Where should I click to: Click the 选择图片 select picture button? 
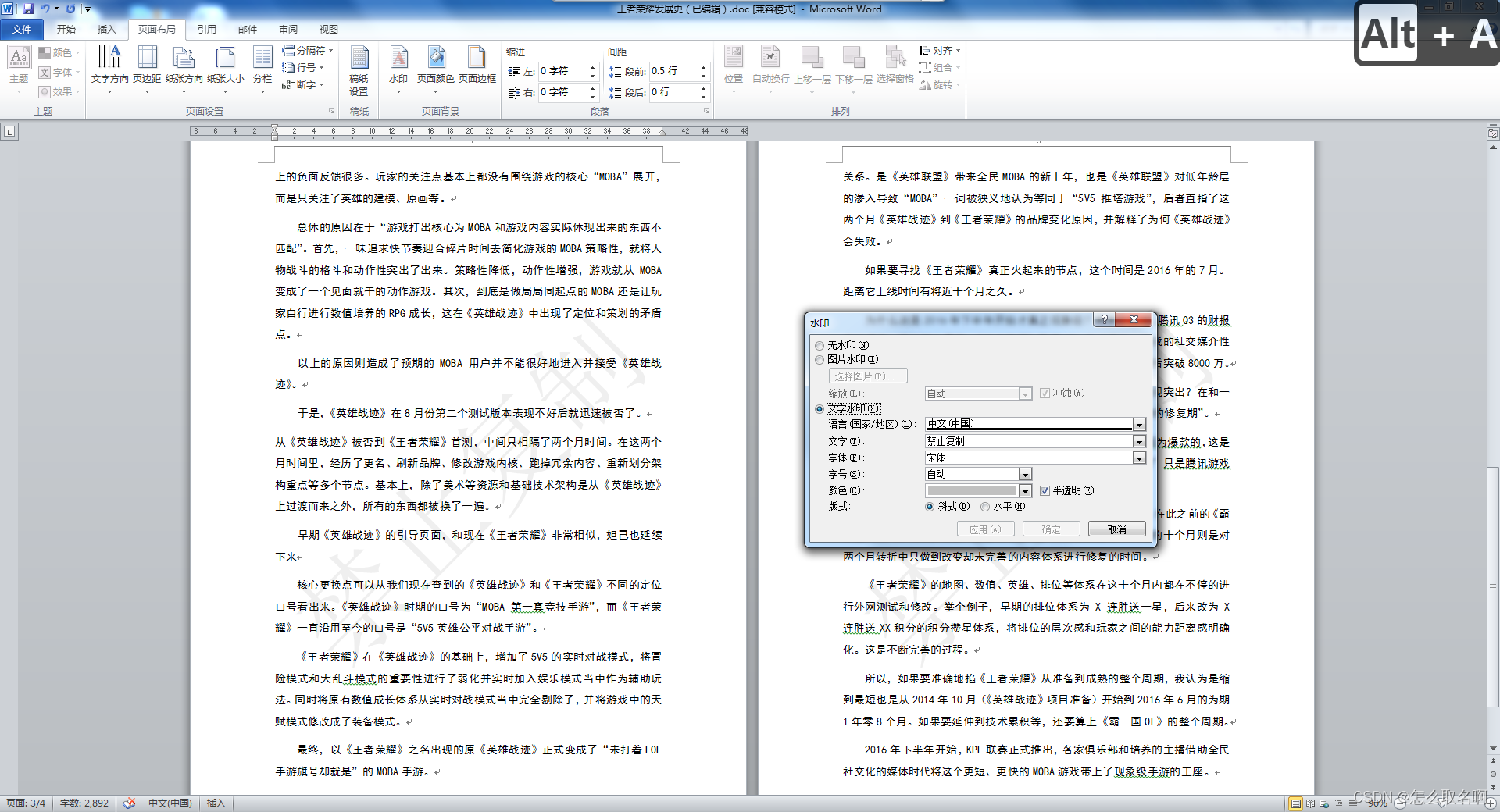[868, 376]
